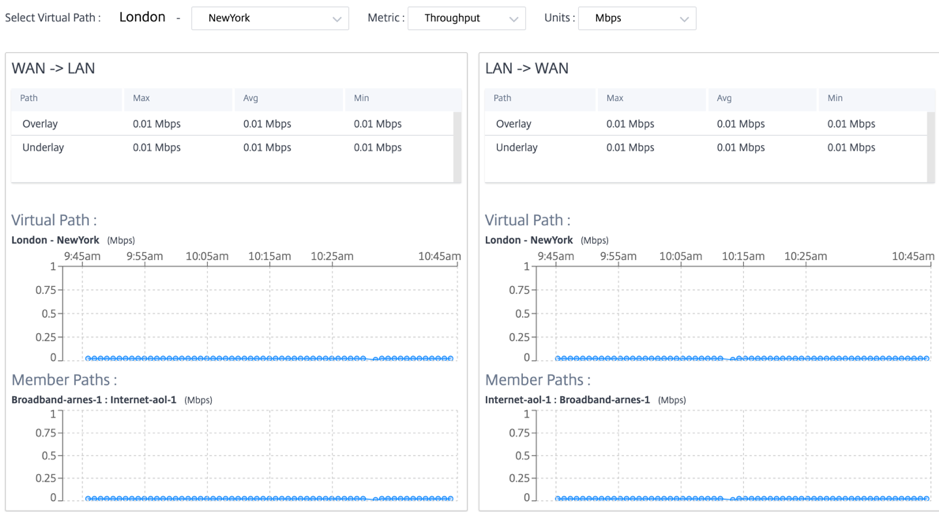Click 'Internet-aol-1 : Broadband-arnes-1' member path title
The height and width of the screenshot is (512, 939).
[x=567, y=399]
